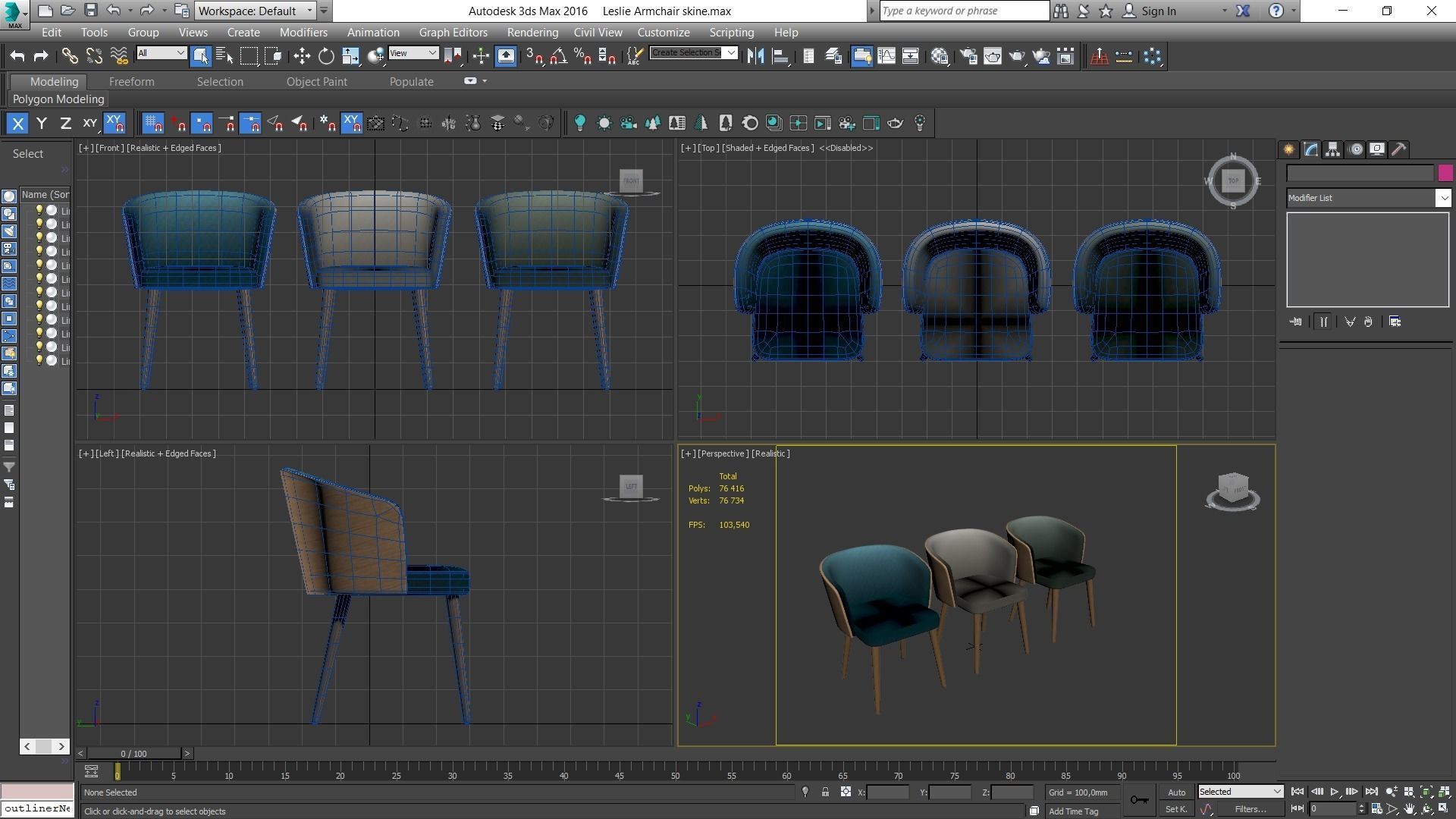Click the Align tool
This screenshot has width=1456, height=819.
tap(780, 56)
